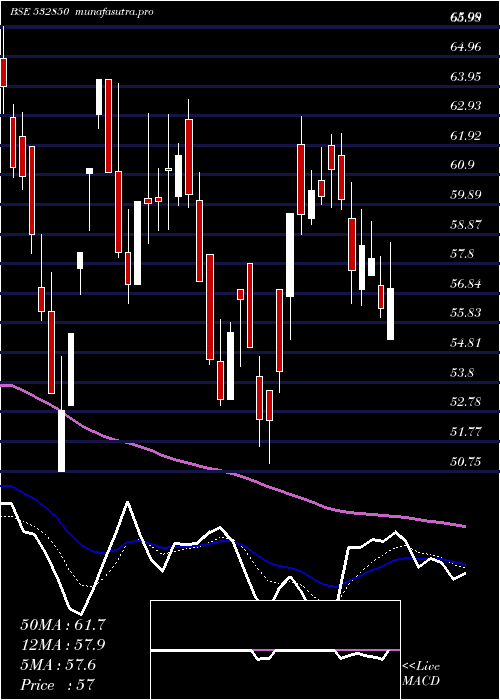Click the munafasutra.pro text
Screen dimensions: 500x700
click(115, 12)
